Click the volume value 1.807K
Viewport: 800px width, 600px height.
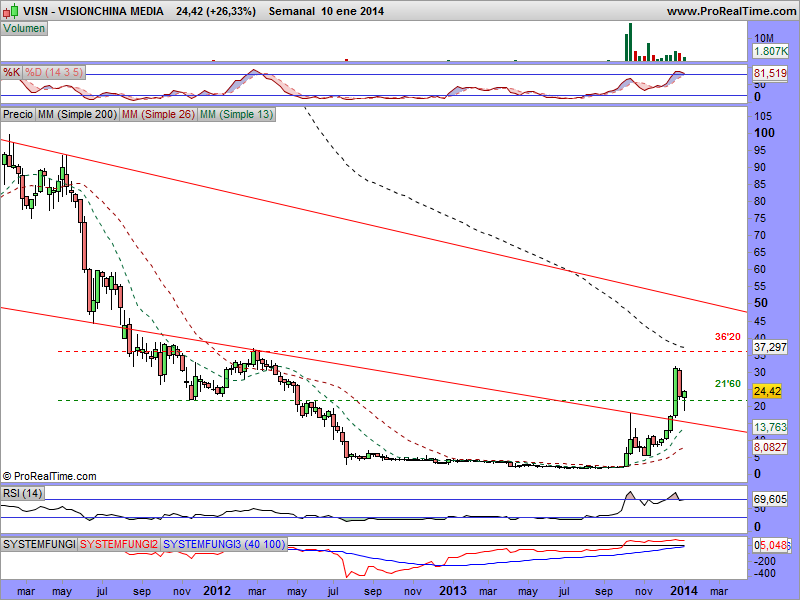pos(770,51)
